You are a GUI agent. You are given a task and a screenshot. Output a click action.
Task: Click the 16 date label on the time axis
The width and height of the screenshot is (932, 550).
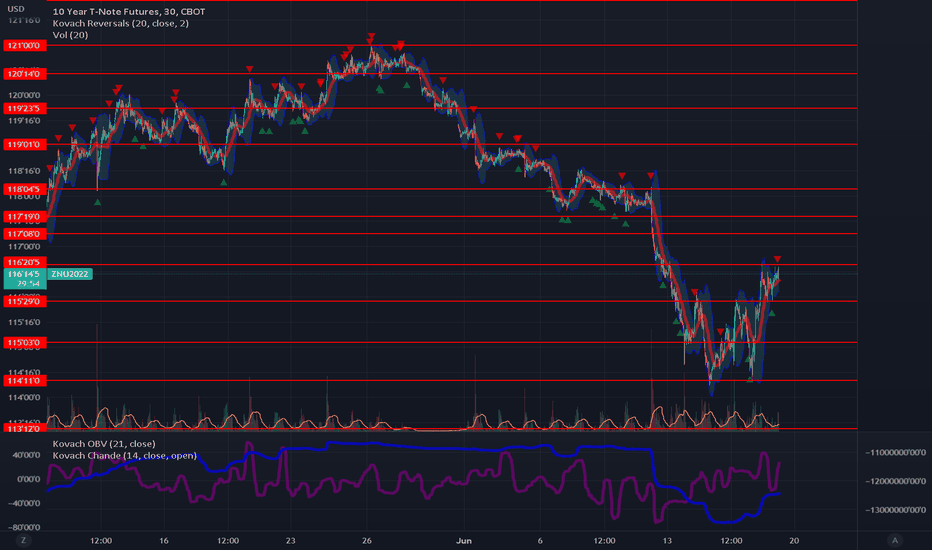[164, 540]
